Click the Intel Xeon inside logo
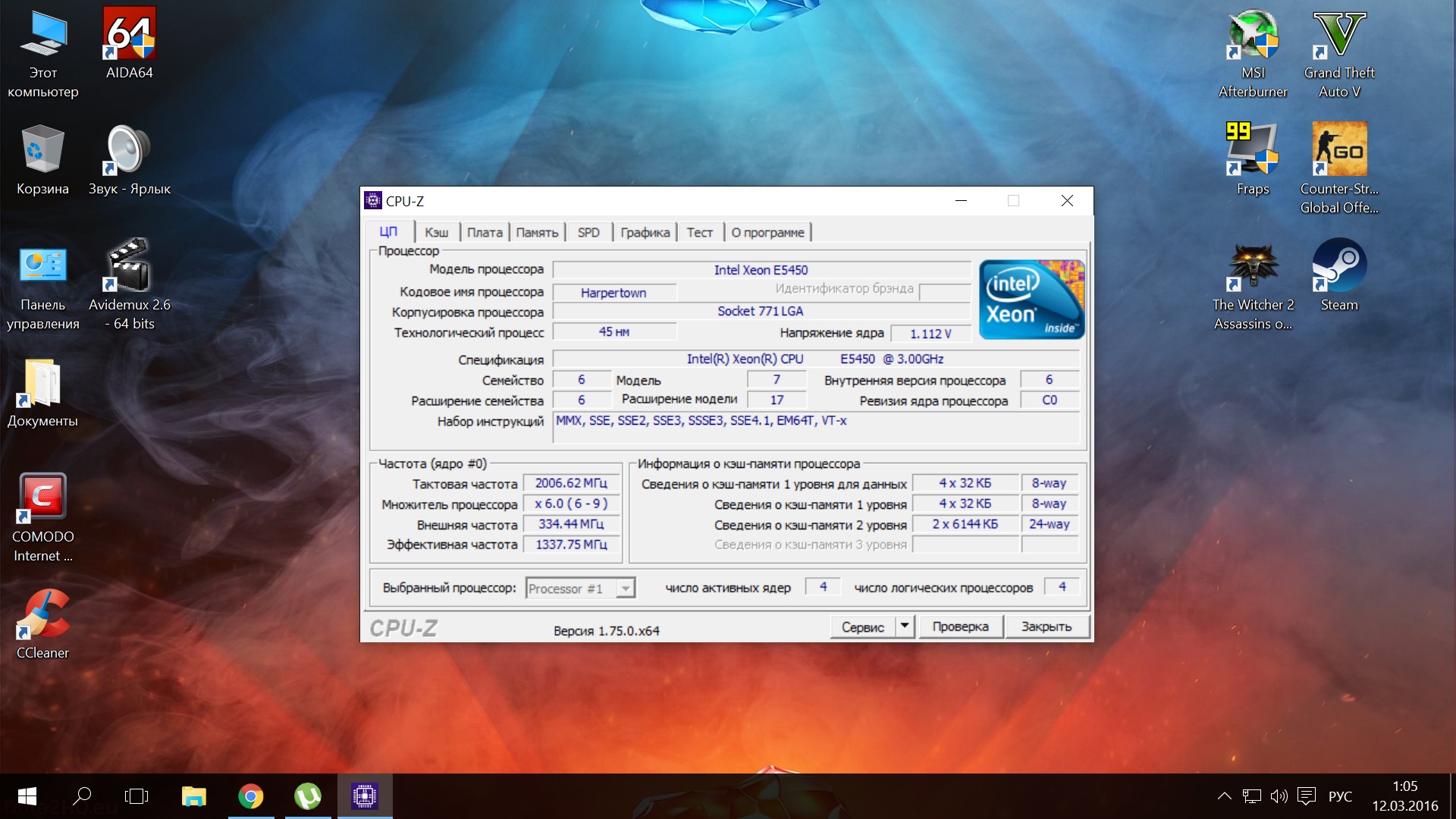The image size is (1456, 819). point(1031,300)
